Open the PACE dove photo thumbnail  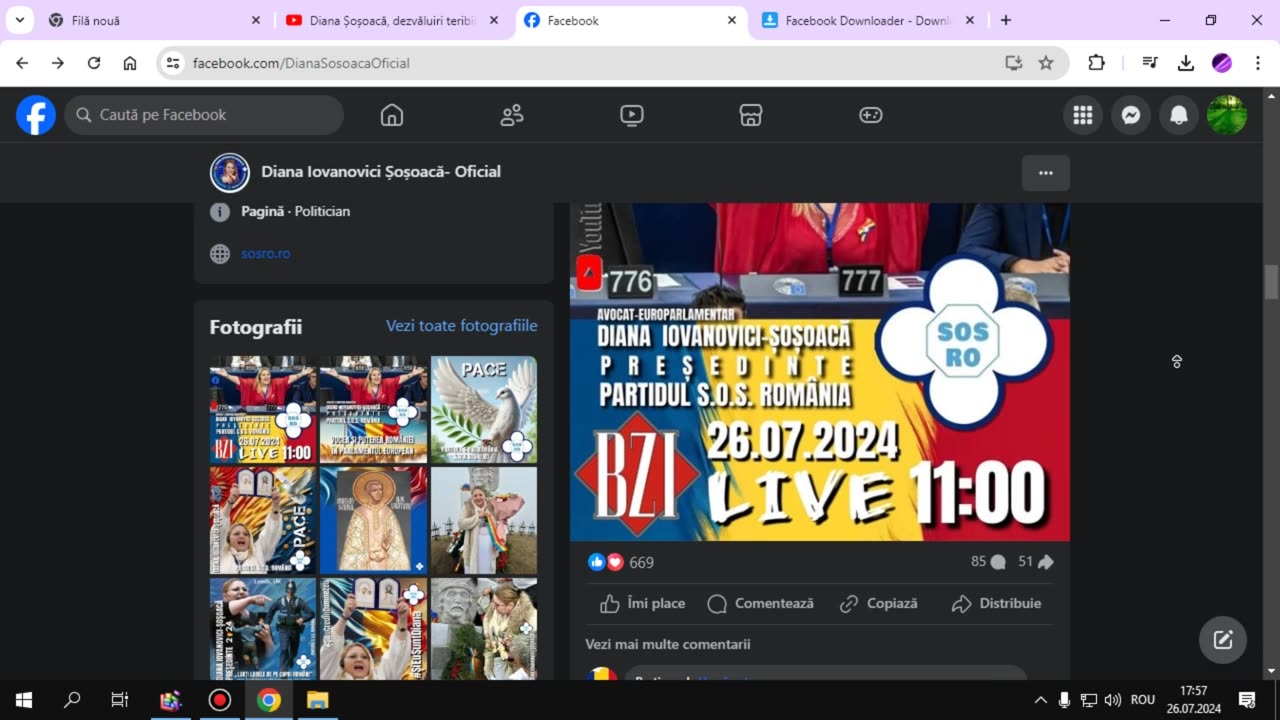pyautogui.click(x=484, y=410)
